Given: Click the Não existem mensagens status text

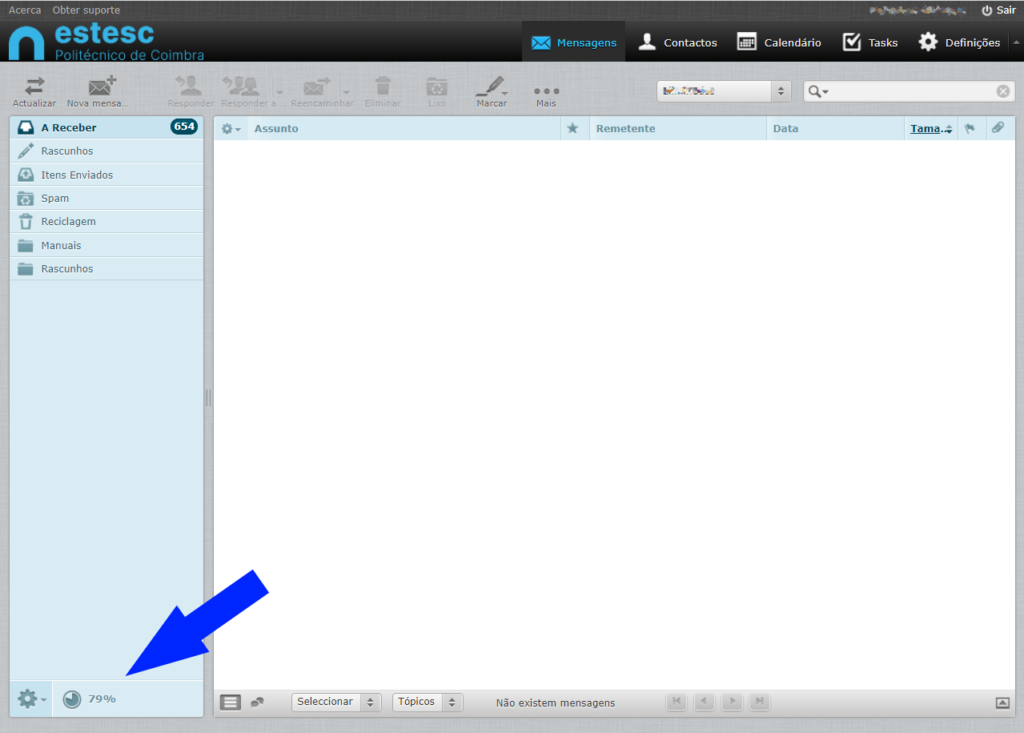Looking at the screenshot, I should point(555,703).
